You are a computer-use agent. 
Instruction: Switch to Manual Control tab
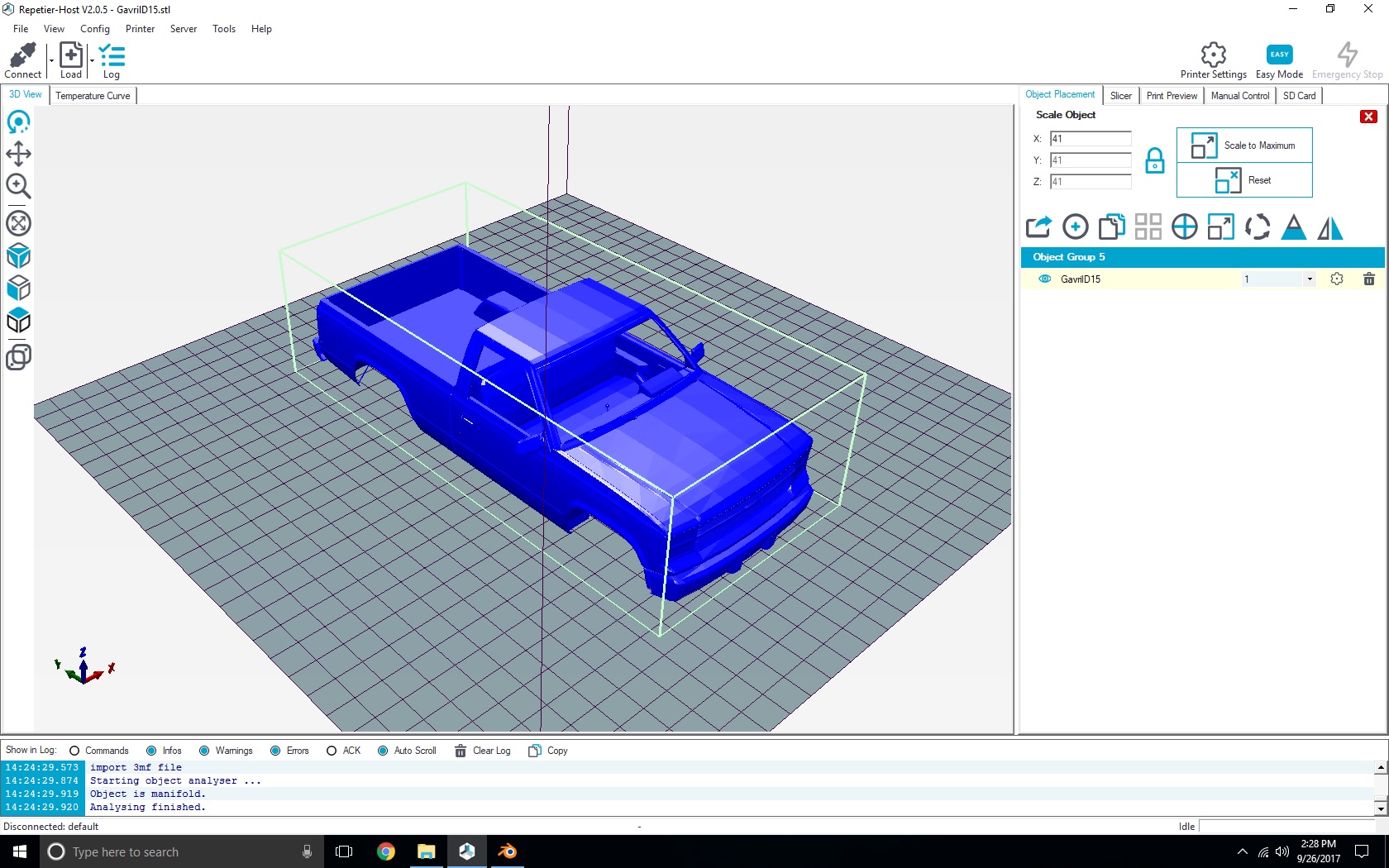[1239, 96]
